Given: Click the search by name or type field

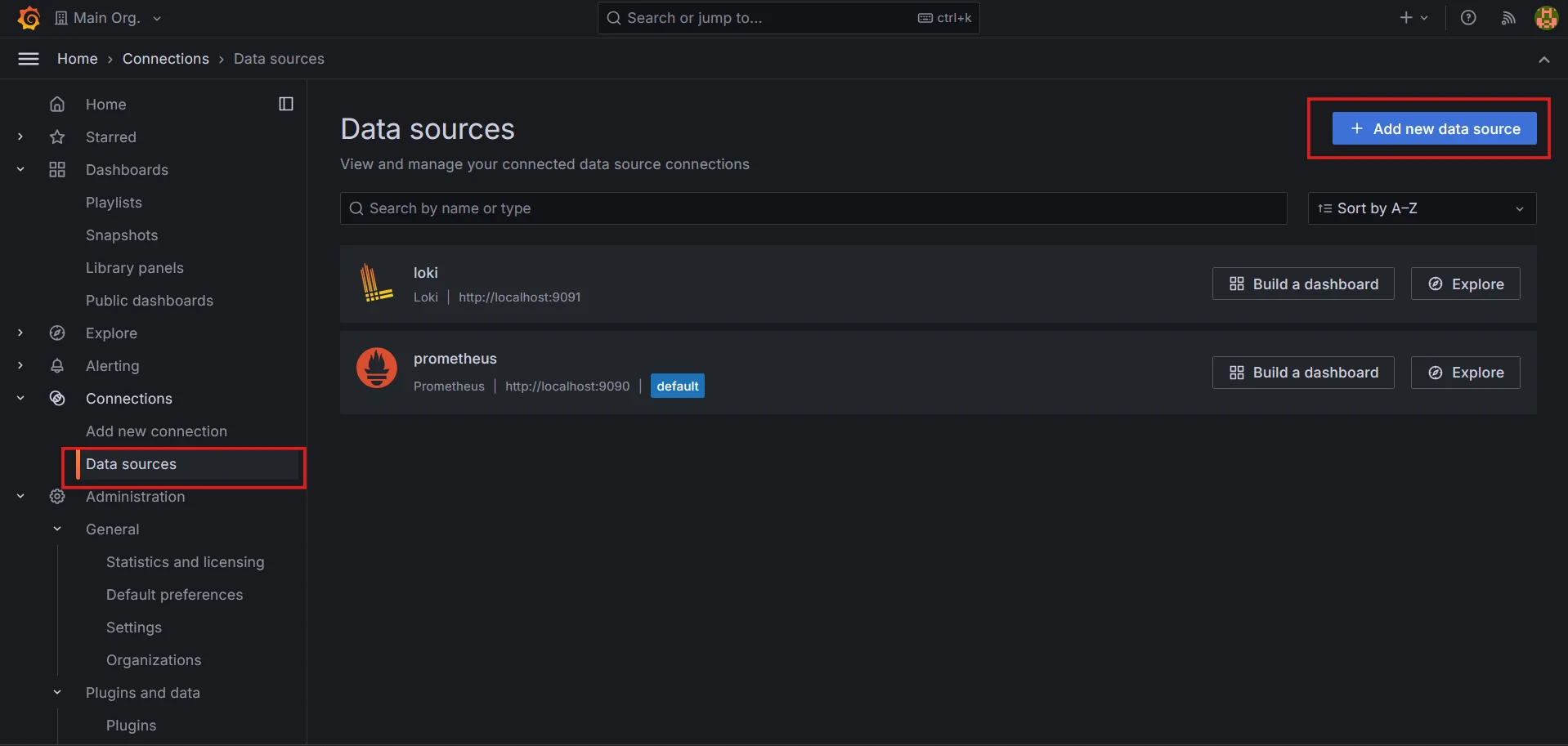Looking at the screenshot, I should click(813, 208).
